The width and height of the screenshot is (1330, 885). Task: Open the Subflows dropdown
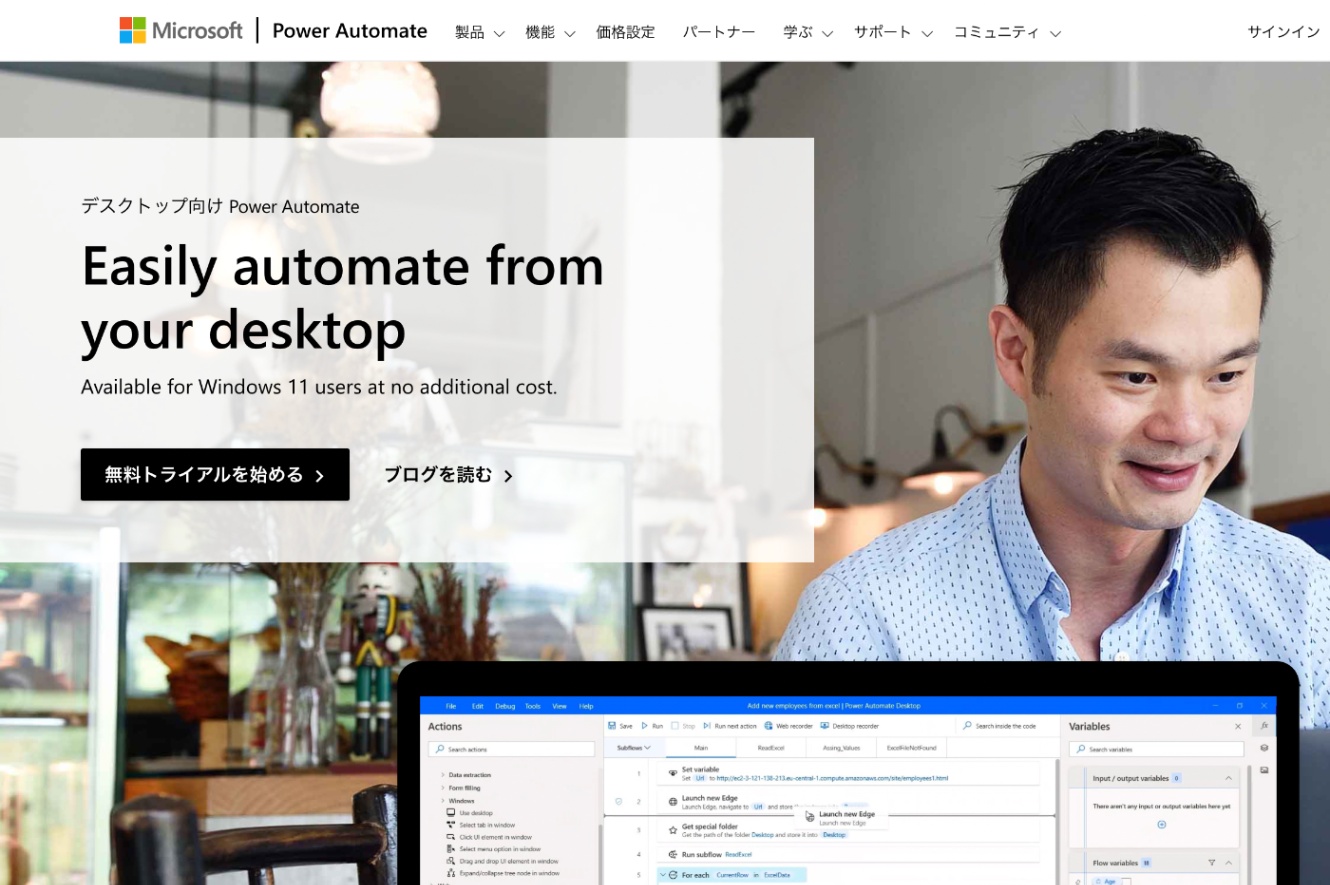tap(634, 747)
